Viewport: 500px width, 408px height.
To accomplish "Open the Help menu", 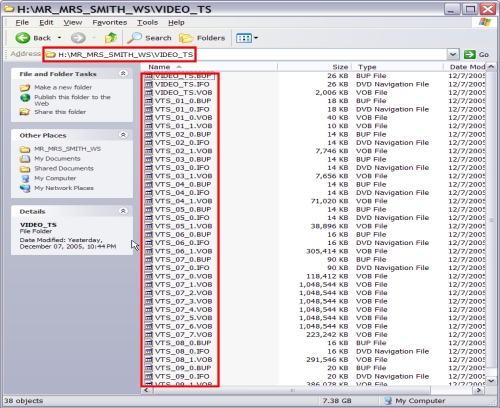I will 176,23.
